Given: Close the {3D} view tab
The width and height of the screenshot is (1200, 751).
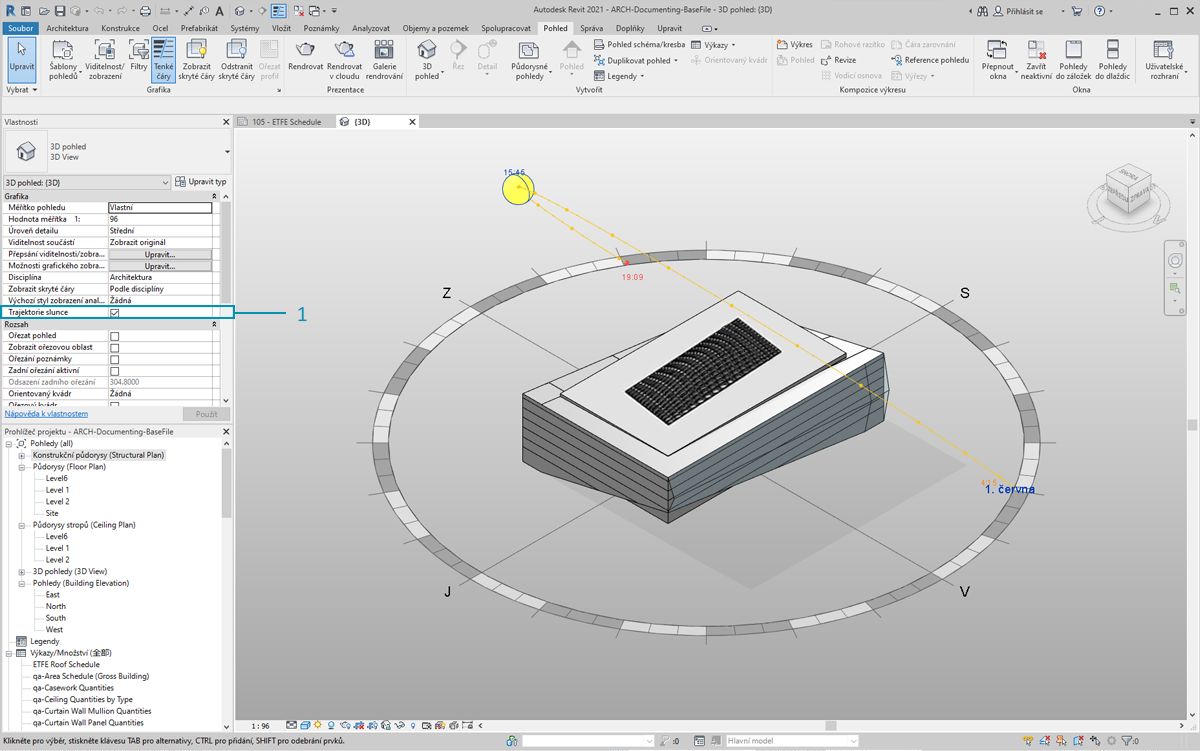Looking at the screenshot, I should pos(412,122).
